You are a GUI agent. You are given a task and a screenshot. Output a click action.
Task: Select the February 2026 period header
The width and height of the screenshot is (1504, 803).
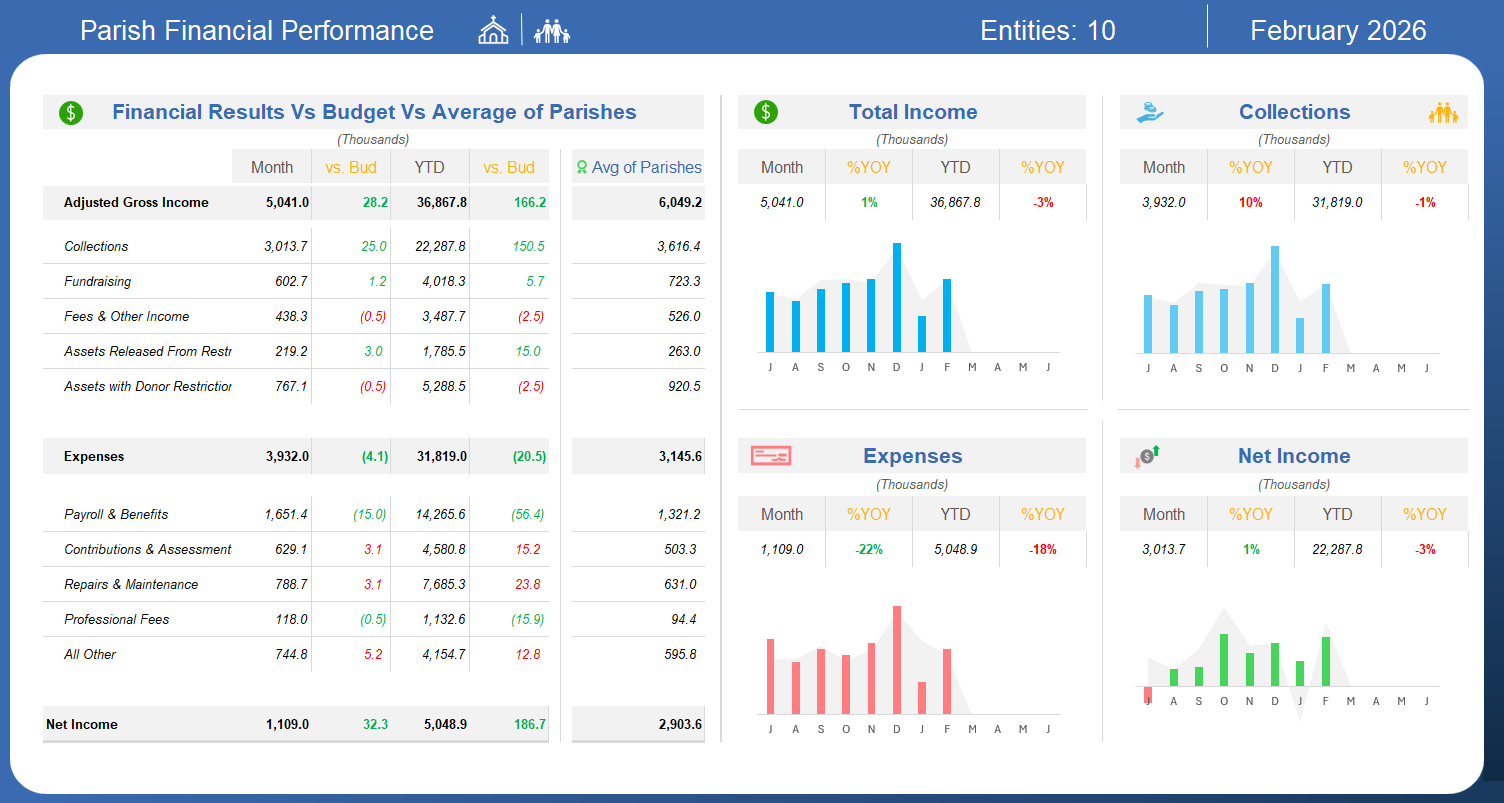tap(1338, 31)
